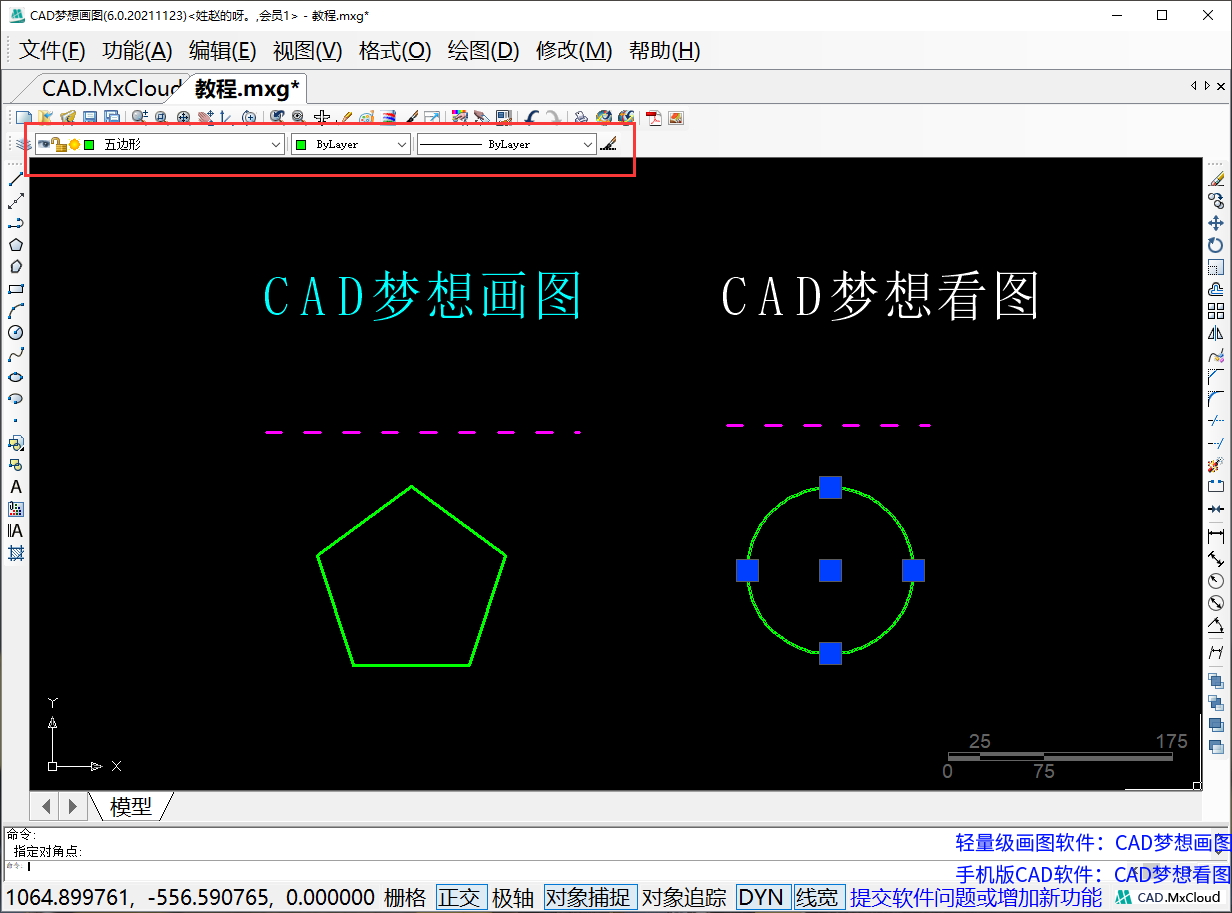This screenshot has height=913, width=1232.
Task: Open link 轻量级画图软件：CAD梦想画图
Action: click(1093, 843)
